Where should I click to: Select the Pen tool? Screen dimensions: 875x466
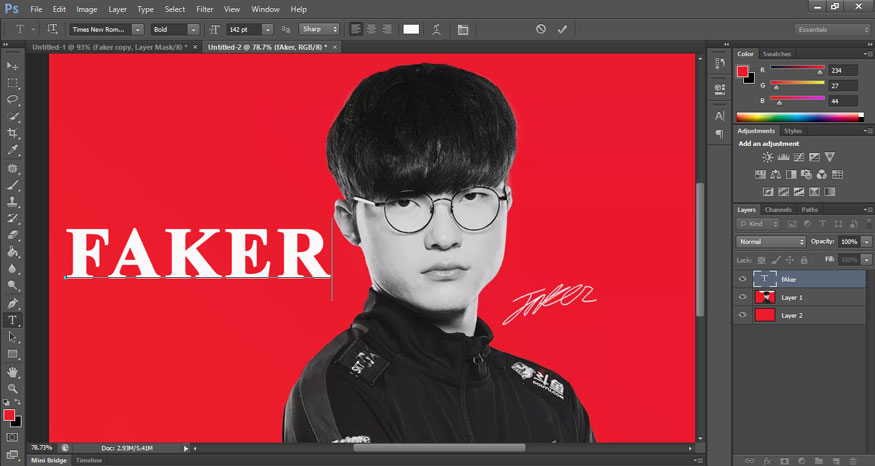coord(12,303)
